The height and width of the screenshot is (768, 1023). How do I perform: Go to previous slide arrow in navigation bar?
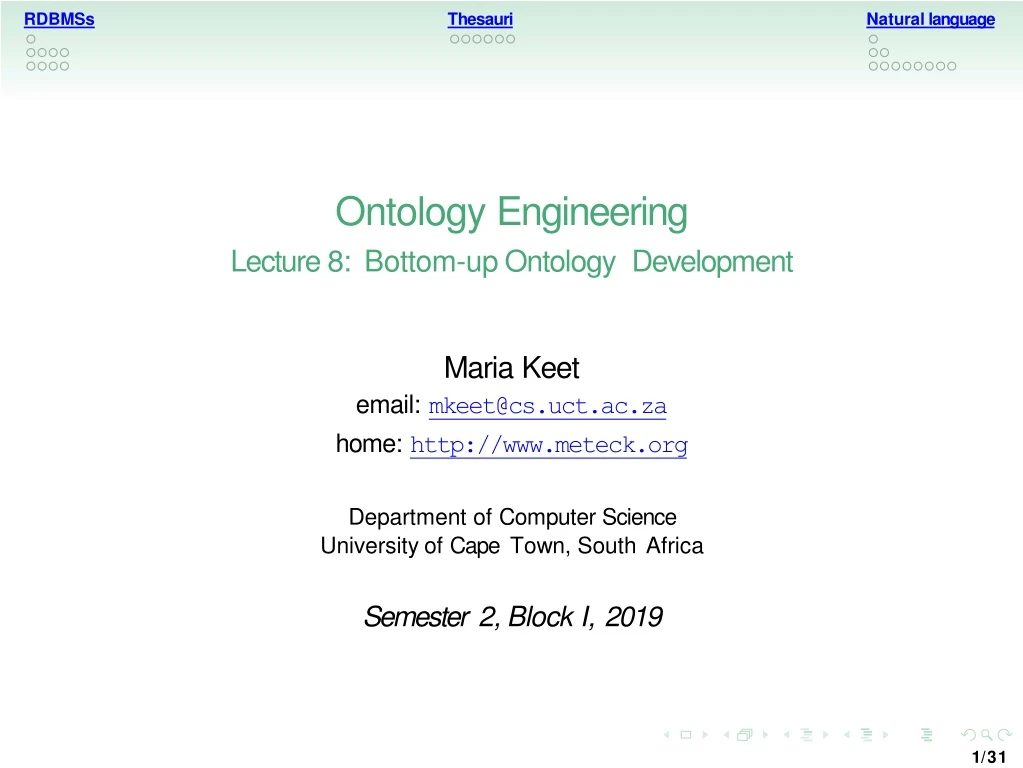pos(667,735)
